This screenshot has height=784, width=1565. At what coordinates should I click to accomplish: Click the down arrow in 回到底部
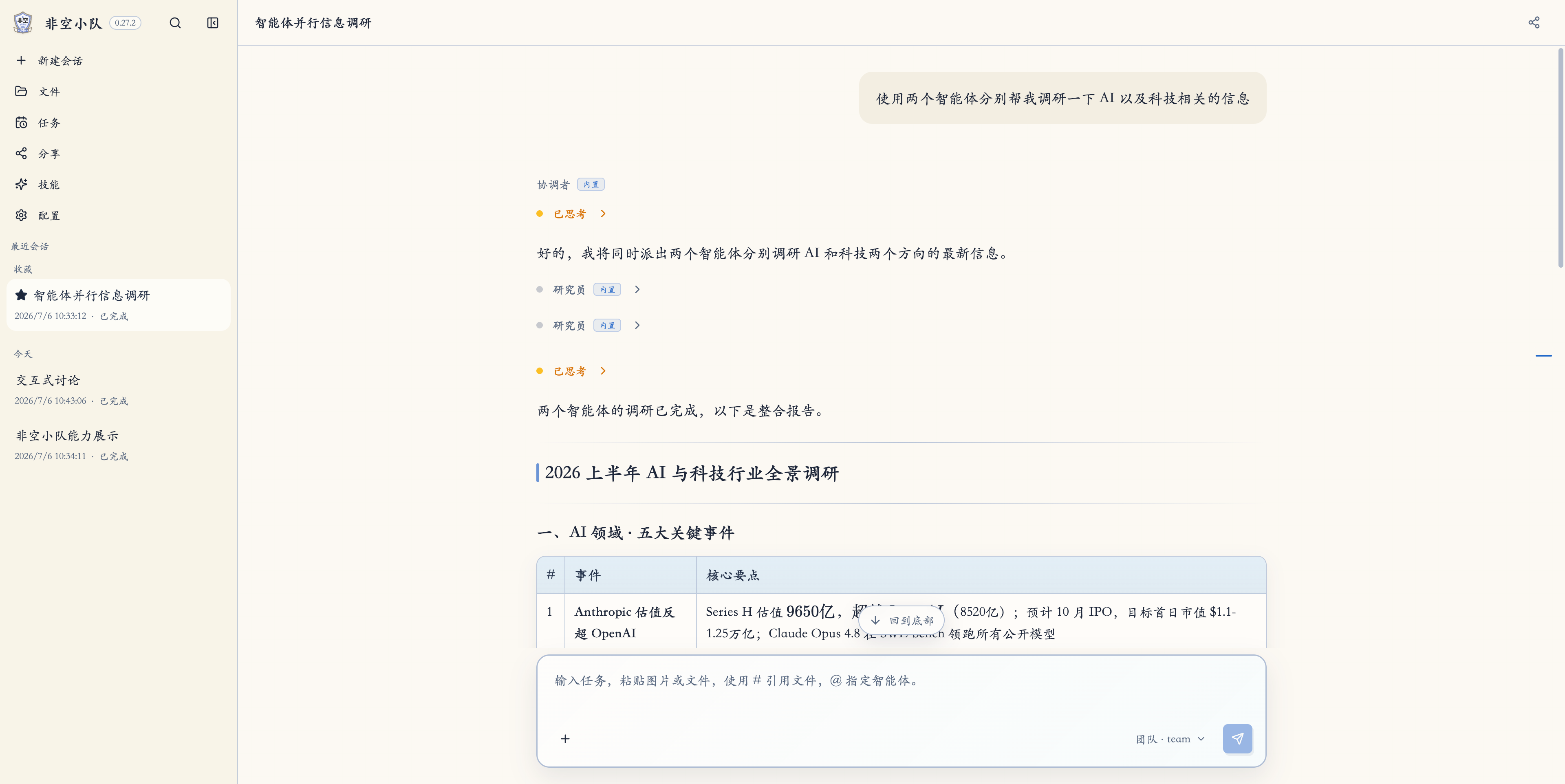pos(875,620)
